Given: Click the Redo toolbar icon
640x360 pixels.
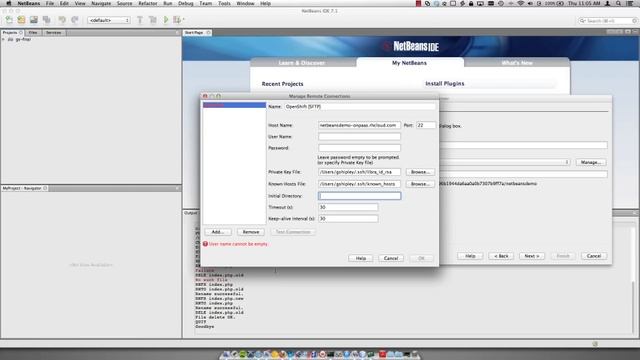Looking at the screenshot, I should (x=75, y=20).
